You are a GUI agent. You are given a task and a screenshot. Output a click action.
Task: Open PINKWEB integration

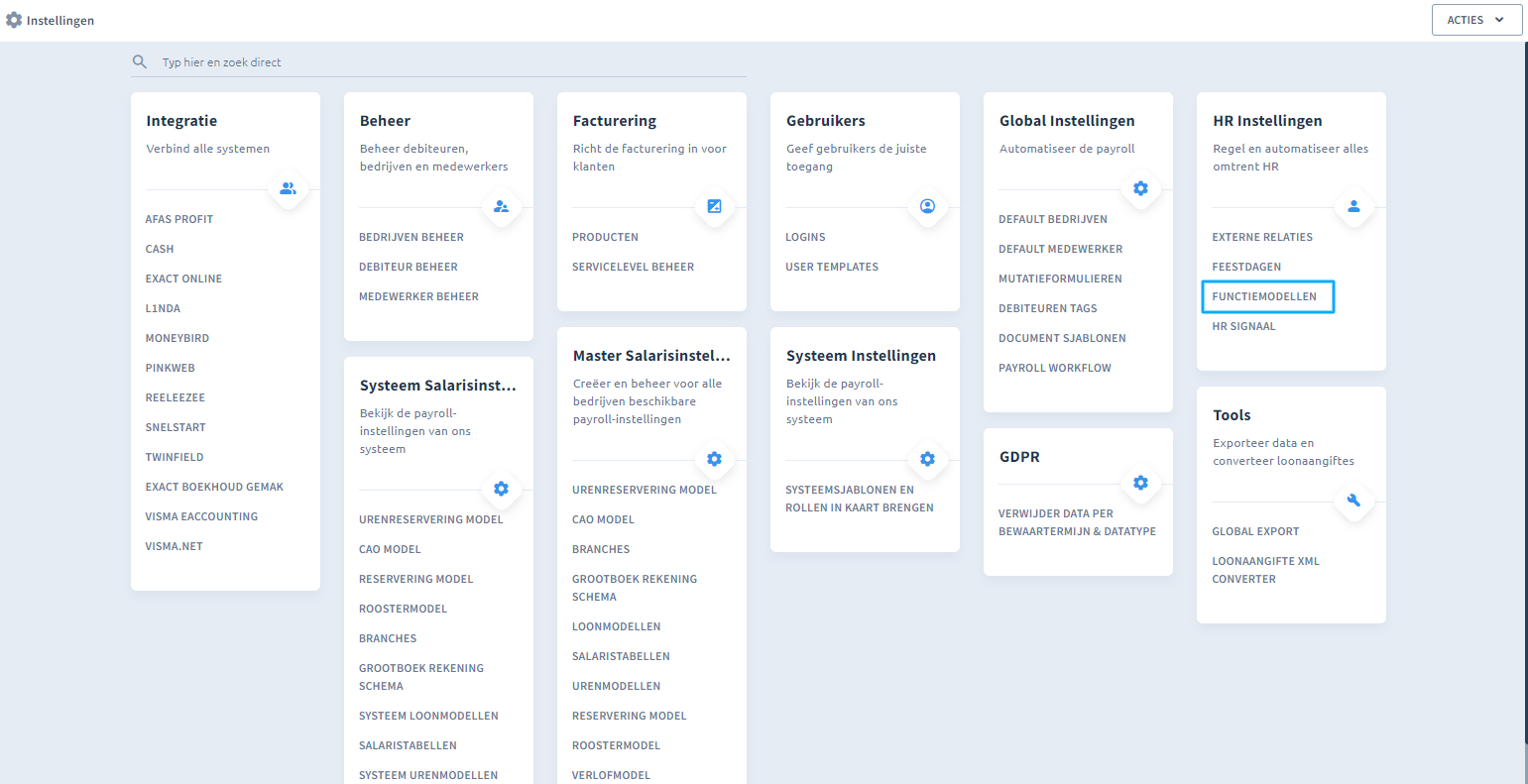click(171, 368)
